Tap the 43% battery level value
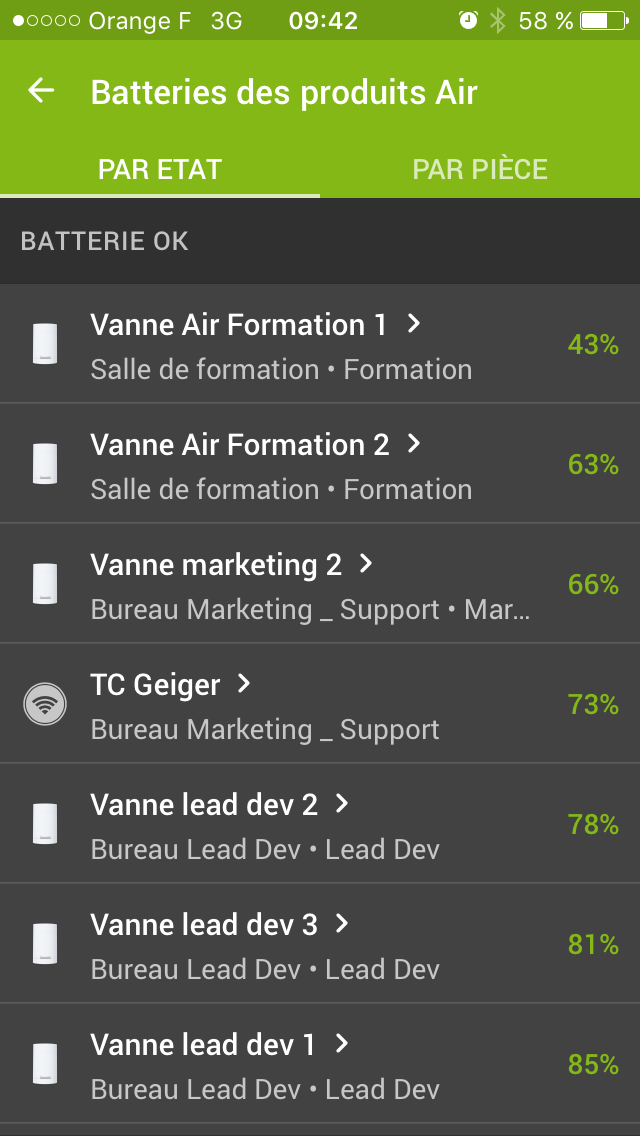The height and width of the screenshot is (1136, 640). 593,345
